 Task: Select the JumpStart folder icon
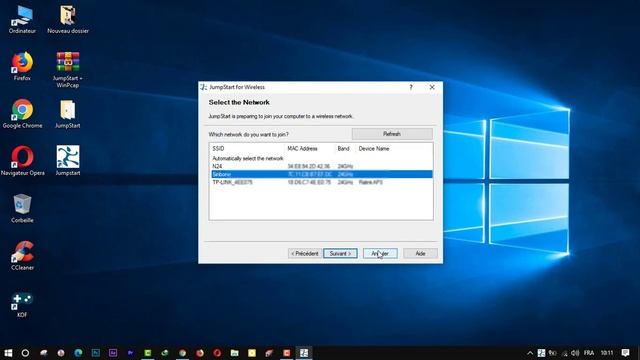pos(68,113)
